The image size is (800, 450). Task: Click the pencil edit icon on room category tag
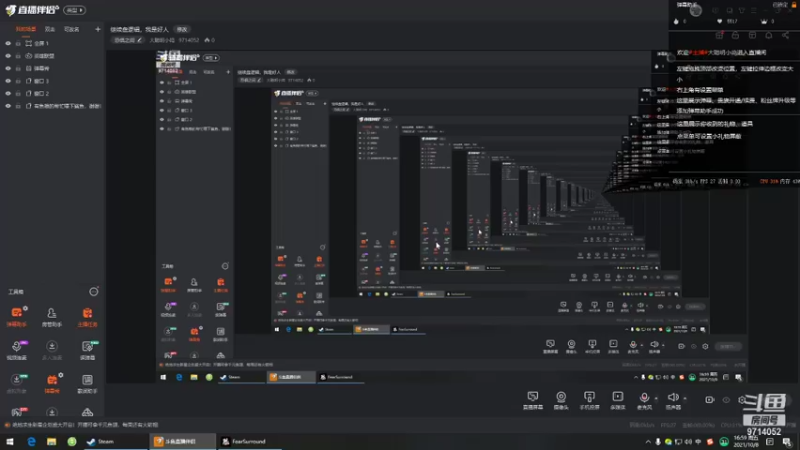click(139, 40)
